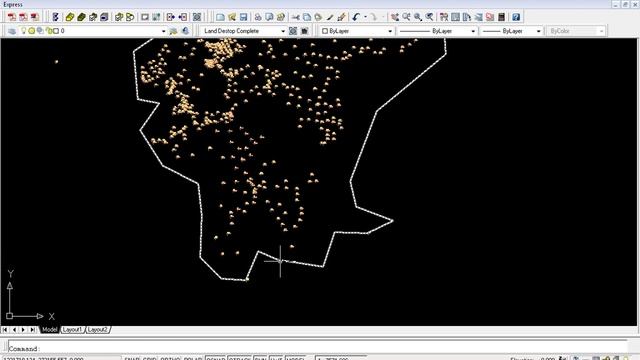This screenshot has width=640, height=360.
Task: Click the Undo arrow icon
Action: point(356,17)
